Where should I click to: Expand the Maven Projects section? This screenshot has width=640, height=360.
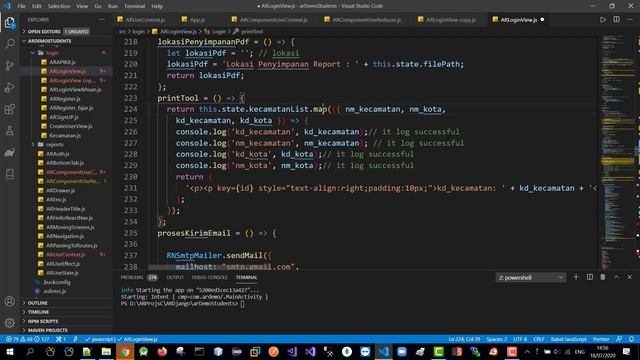point(67,330)
